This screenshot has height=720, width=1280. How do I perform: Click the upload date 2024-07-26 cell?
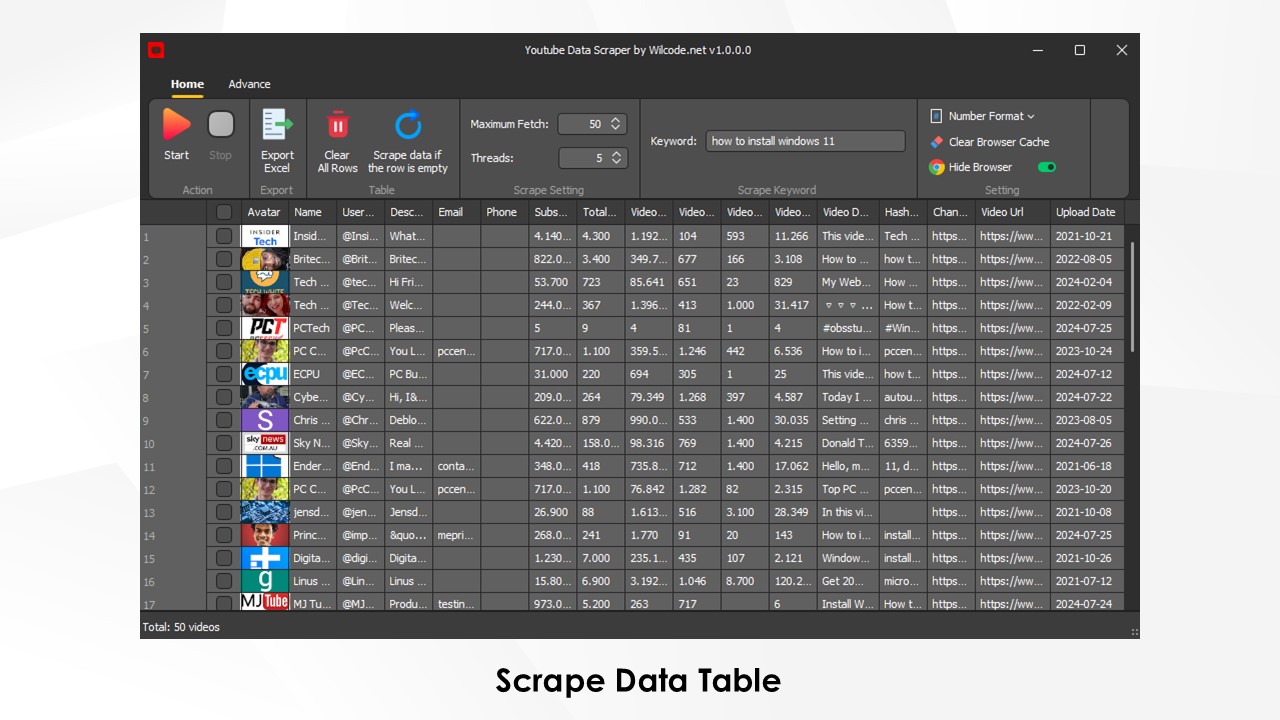[1087, 443]
